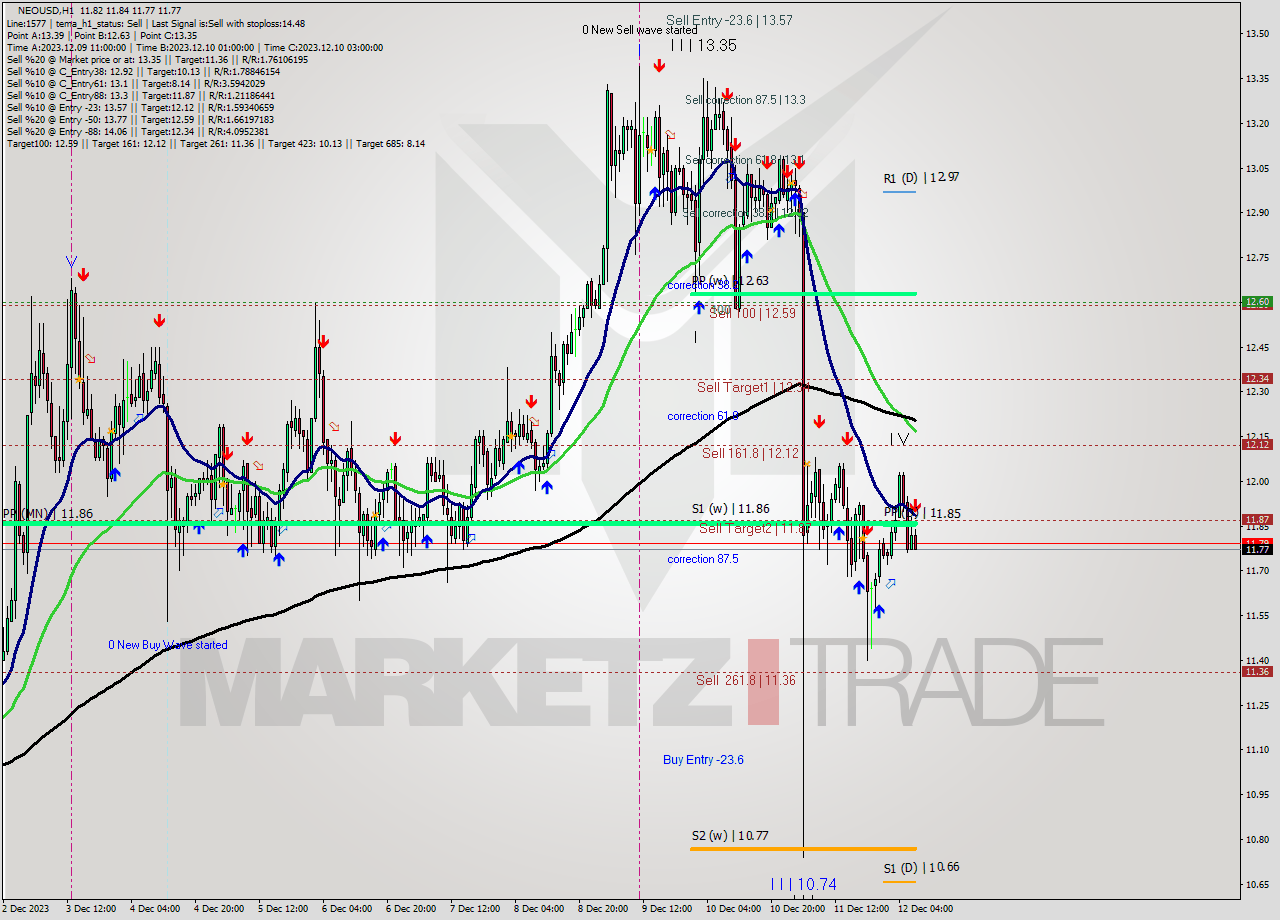Image resolution: width=1280 pixels, height=920 pixels.
Task: Click the '5 Dec 12:00' time axis label
Action: (283, 909)
